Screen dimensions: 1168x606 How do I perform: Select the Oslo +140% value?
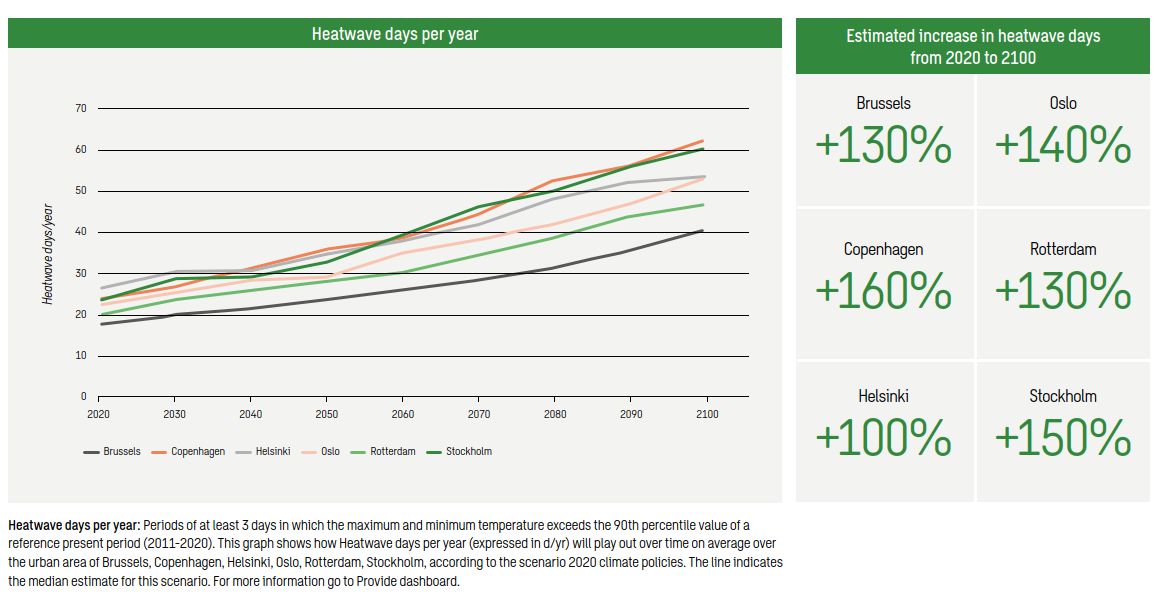[x=1063, y=147]
